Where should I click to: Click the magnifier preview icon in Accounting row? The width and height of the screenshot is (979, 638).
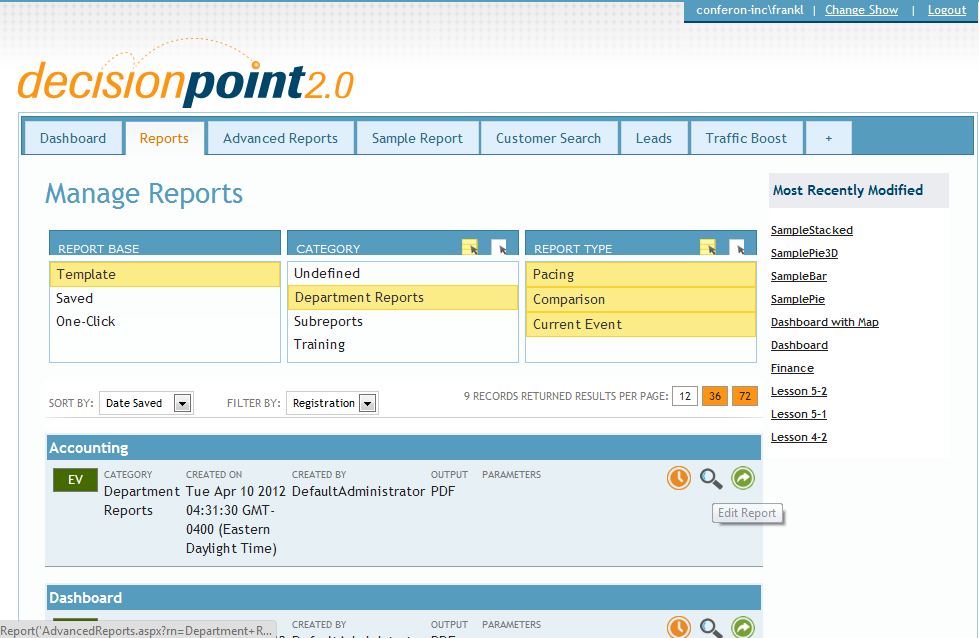point(711,478)
